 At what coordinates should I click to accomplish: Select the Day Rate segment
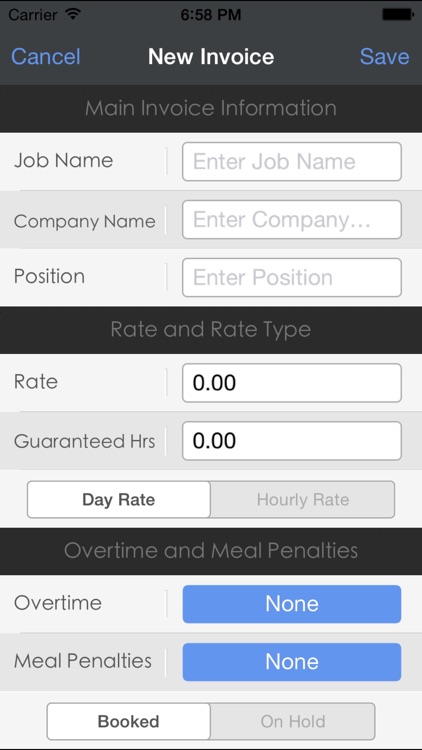point(119,499)
